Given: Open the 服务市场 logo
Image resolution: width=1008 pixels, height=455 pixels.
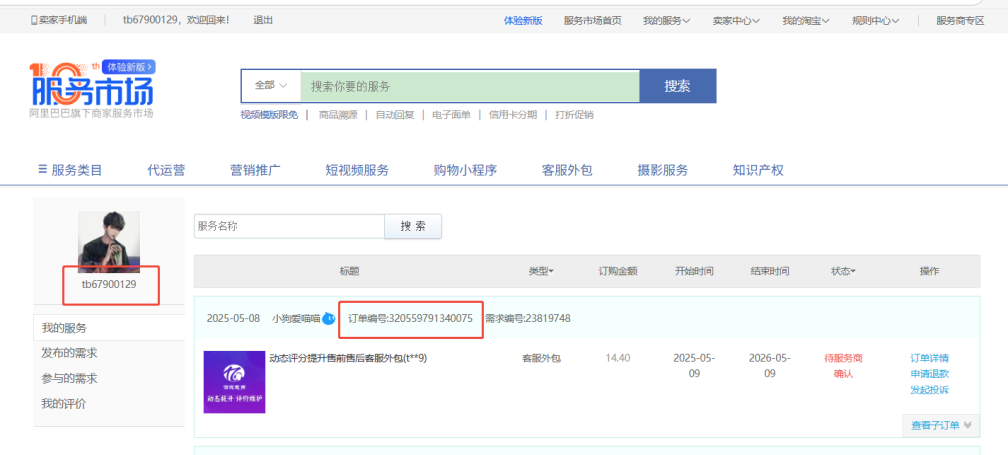Looking at the screenshot, I should point(91,90).
